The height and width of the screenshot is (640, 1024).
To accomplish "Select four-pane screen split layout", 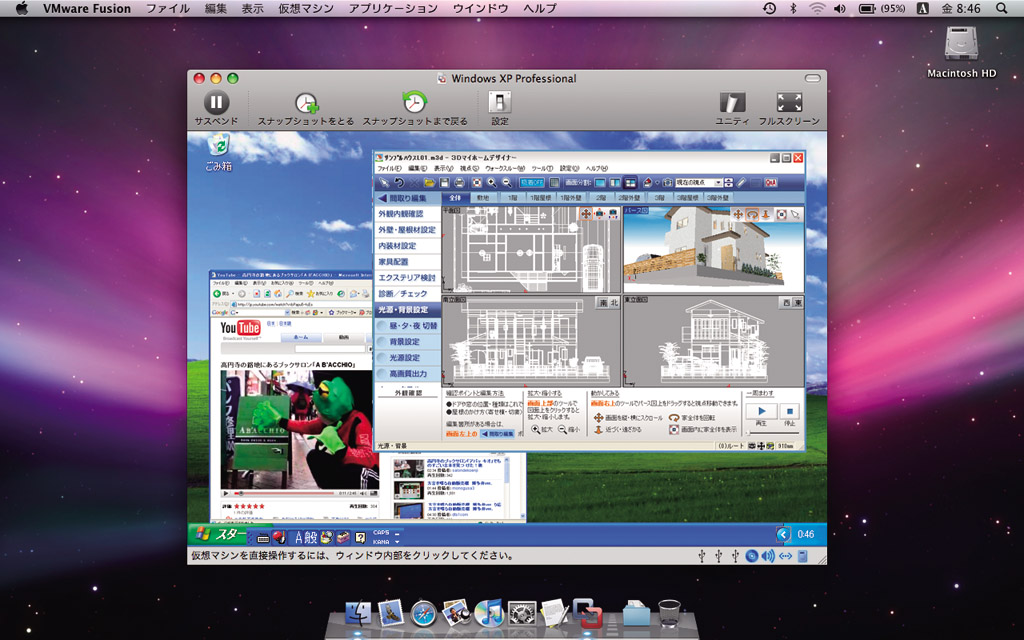I will 631,183.
